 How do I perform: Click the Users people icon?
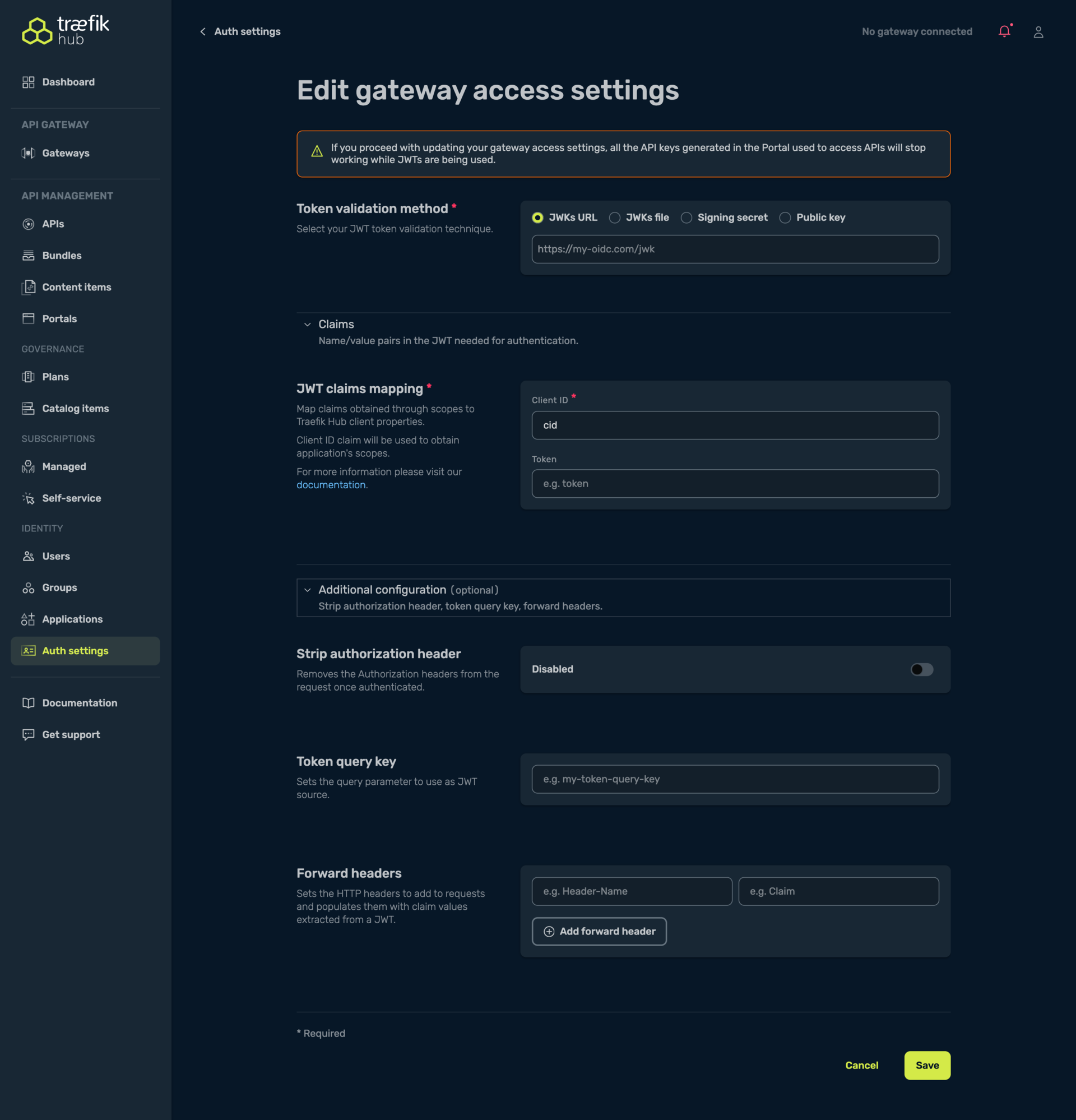[28, 557]
